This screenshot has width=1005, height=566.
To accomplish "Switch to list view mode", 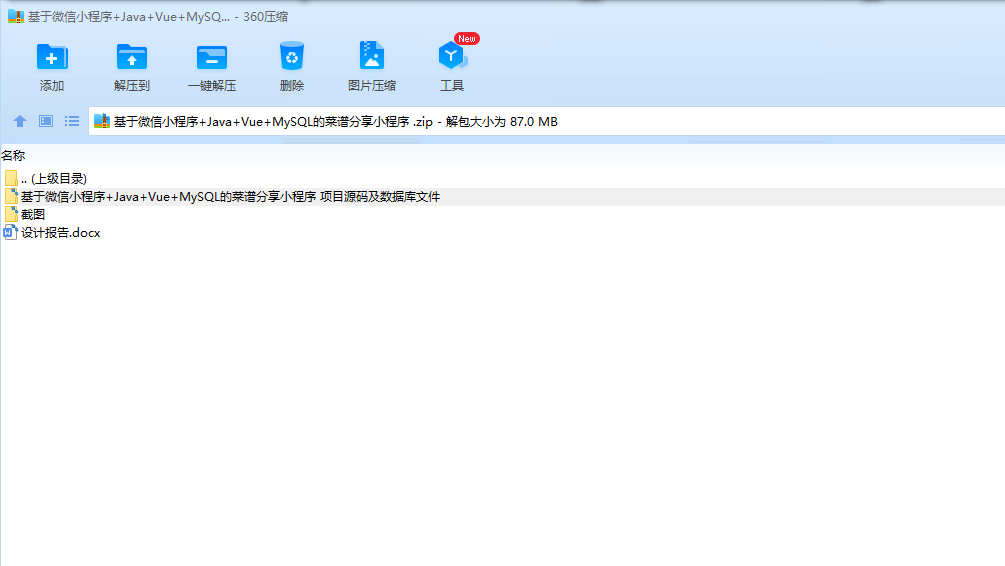I will tap(72, 121).
